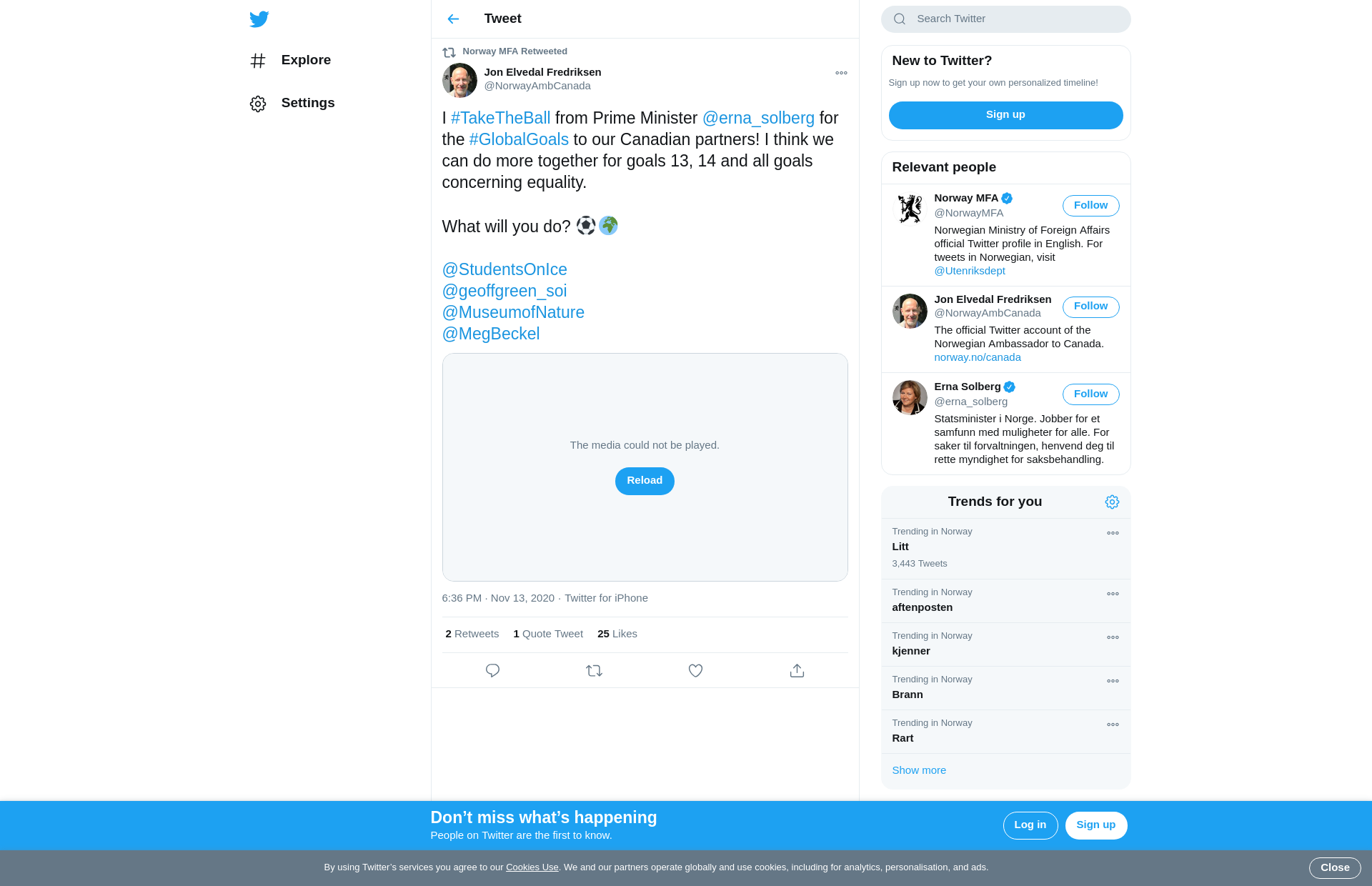Open Trends settings gear icon
The width and height of the screenshot is (1372, 886).
(x=1112, y=502)
